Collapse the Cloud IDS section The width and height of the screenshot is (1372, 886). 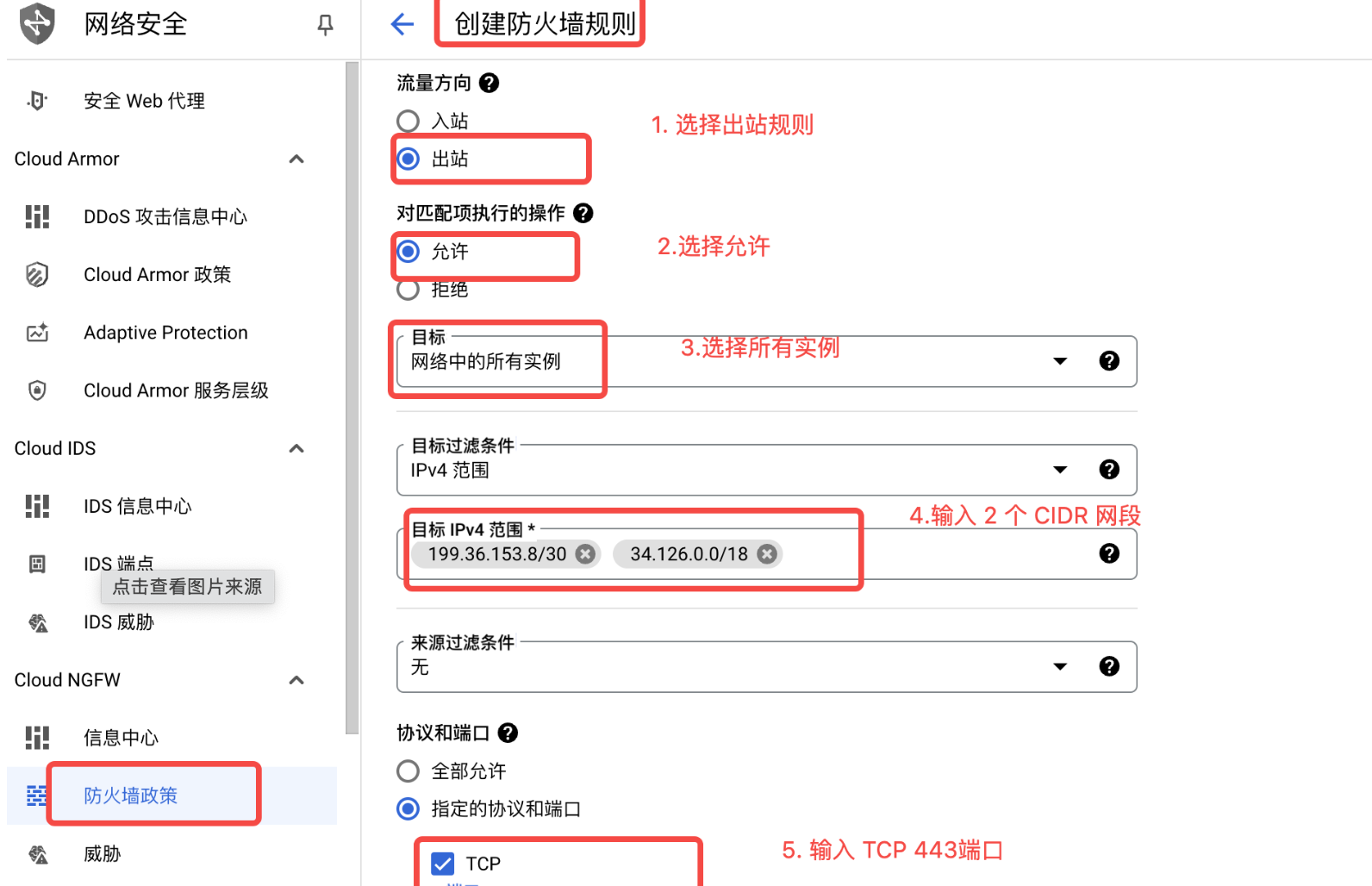tap(296, 448)
